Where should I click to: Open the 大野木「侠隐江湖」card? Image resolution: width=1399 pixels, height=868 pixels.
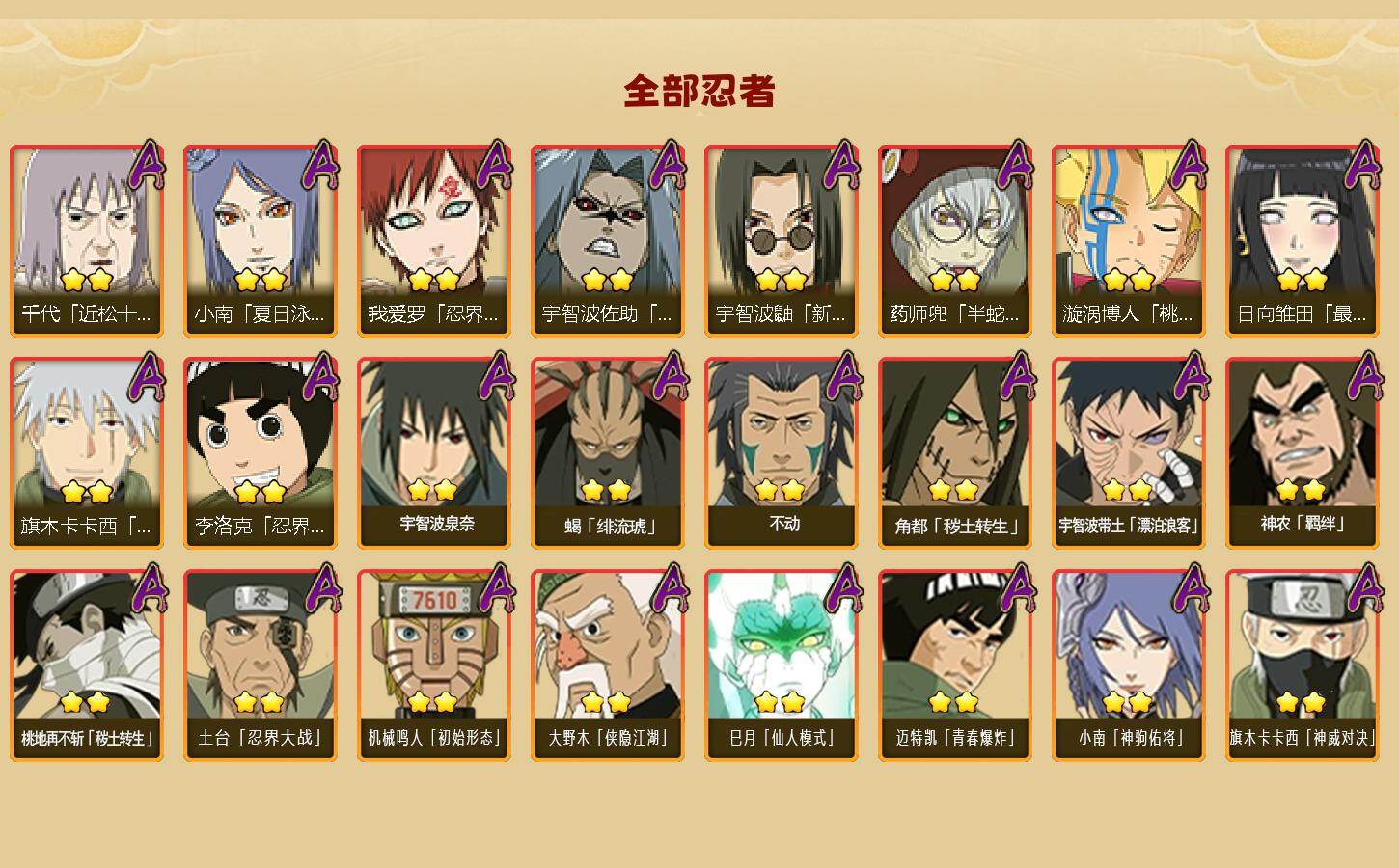pyautogui.click(x=608, y=665)
